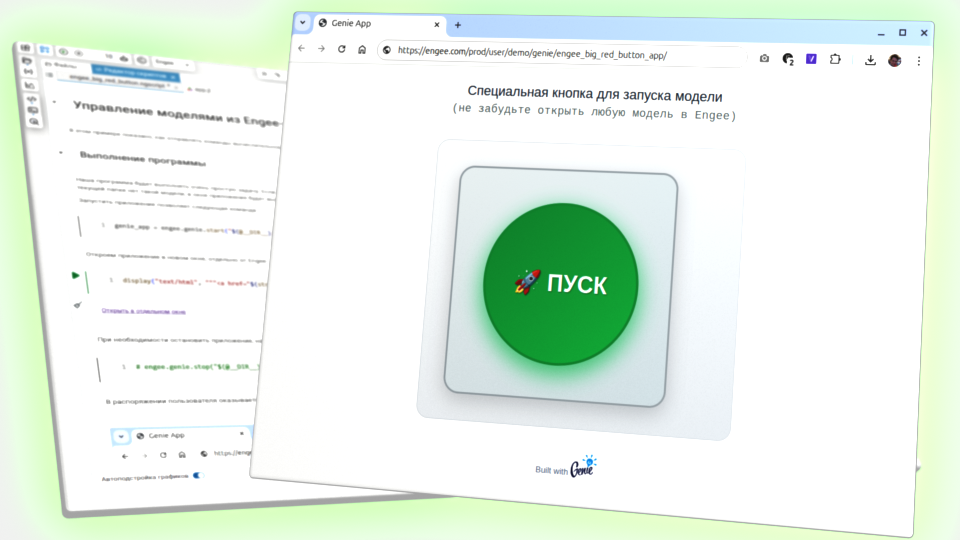The image size is (960, 540).
Task: Open the monitor icon in Engee sidebar
Action: (32, 110)
